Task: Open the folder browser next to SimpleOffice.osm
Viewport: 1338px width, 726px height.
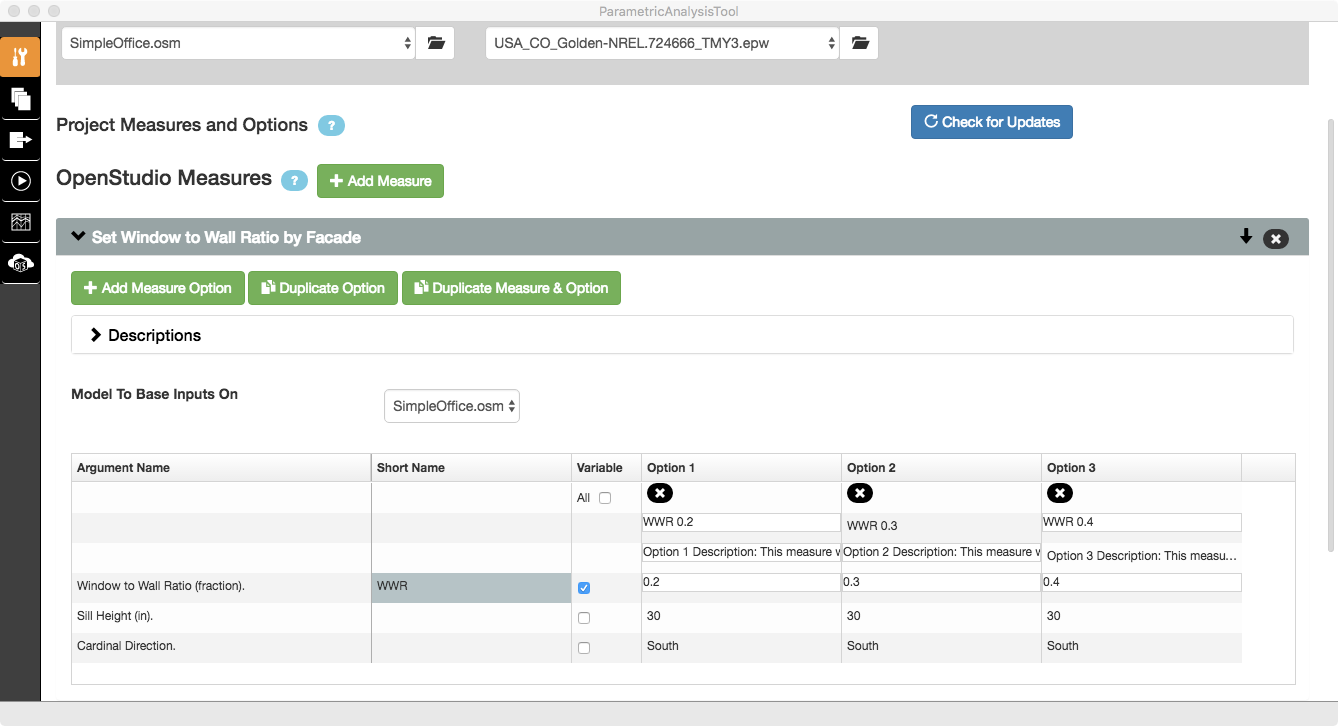Action: coord(434,42)
